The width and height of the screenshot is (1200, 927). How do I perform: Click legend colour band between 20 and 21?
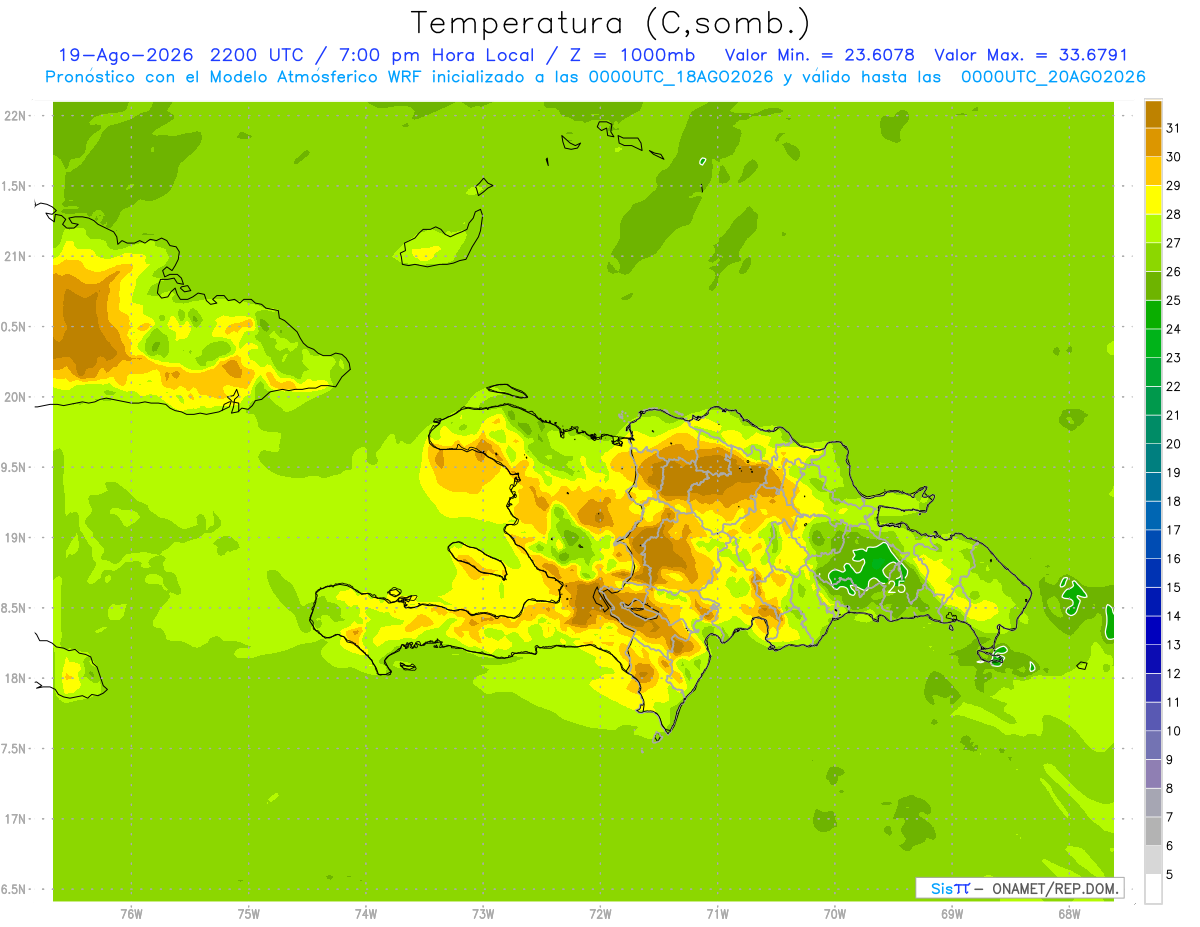1153,429
